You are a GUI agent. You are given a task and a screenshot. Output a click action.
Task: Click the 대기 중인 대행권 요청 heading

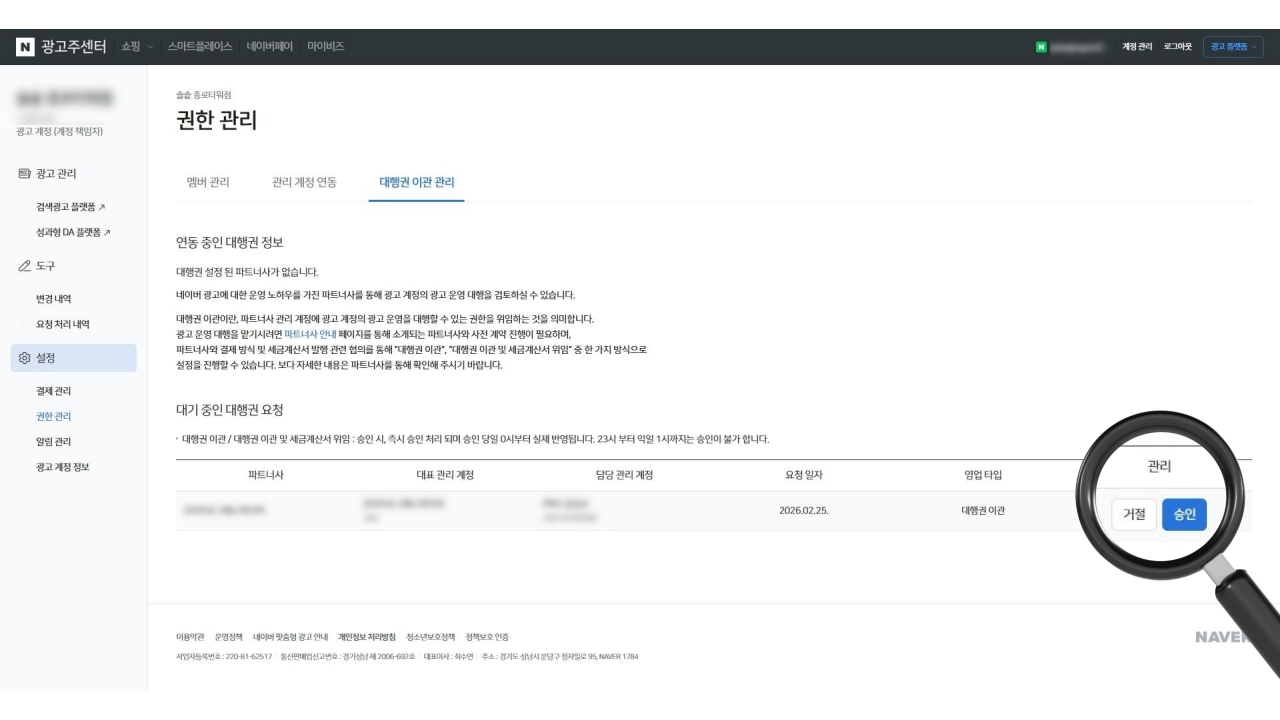pos(230,410)
